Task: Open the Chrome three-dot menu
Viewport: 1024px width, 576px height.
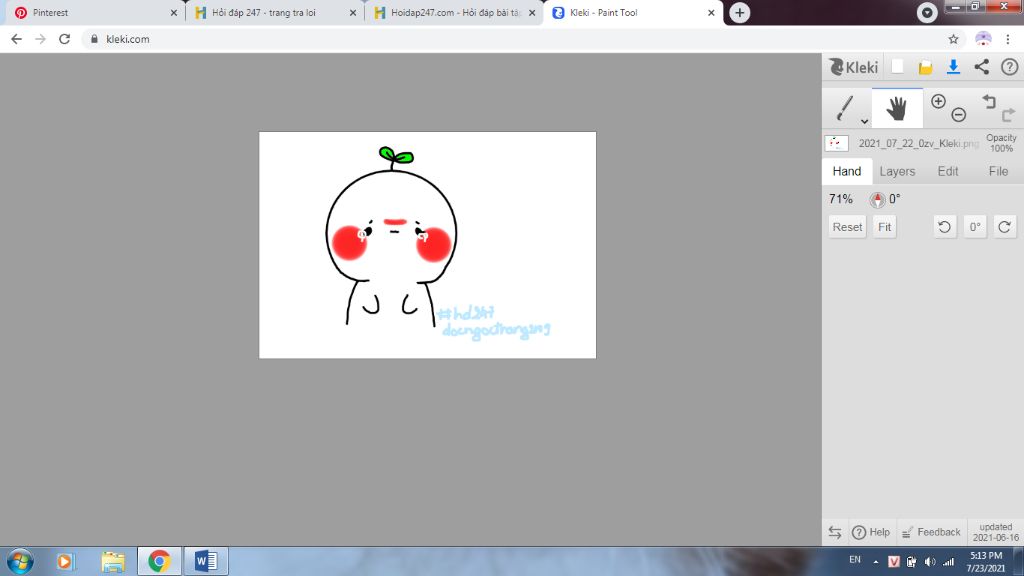Action: click(1008, 39)
